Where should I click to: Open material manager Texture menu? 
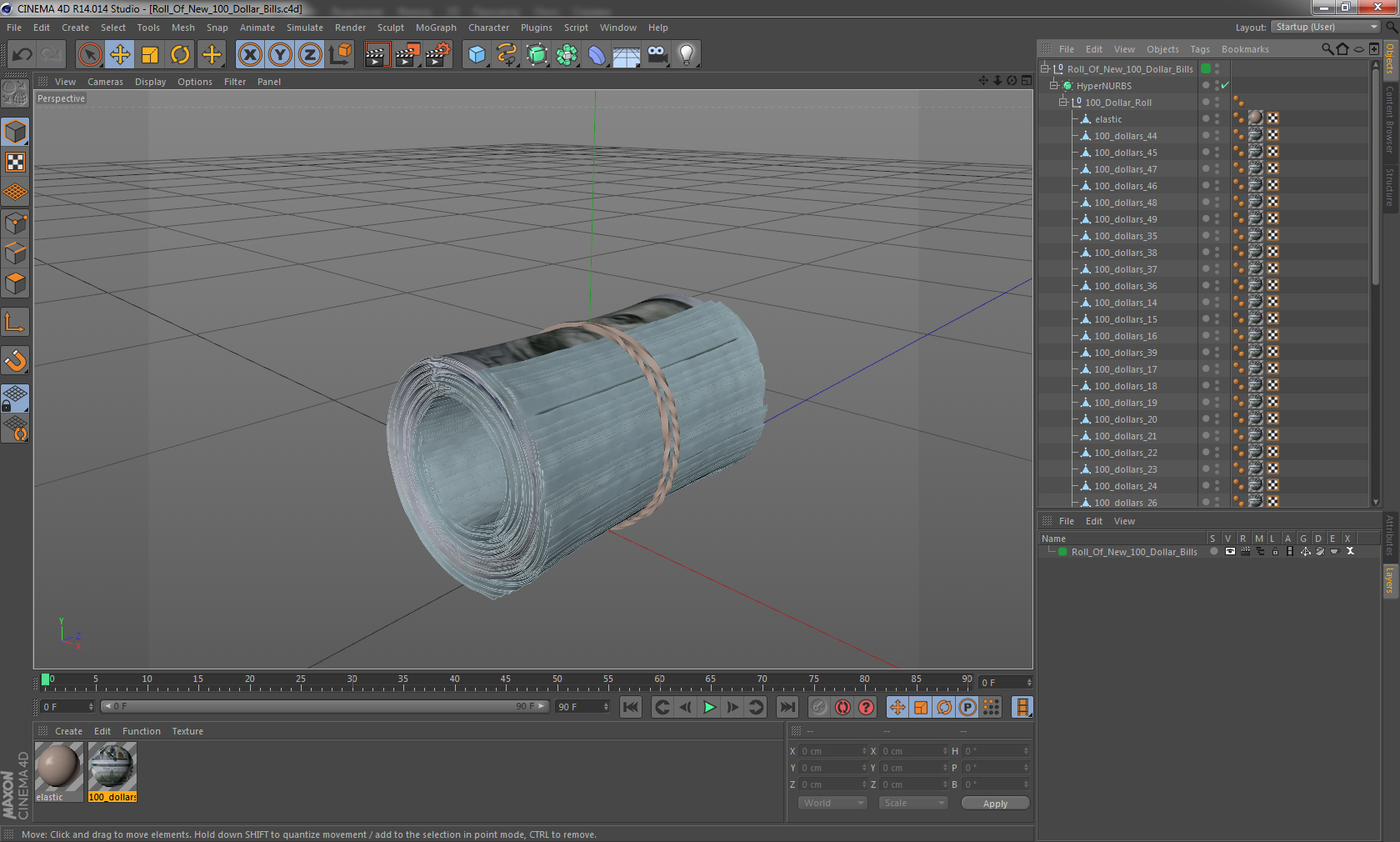pyautogui.click(x=187, y=731)
